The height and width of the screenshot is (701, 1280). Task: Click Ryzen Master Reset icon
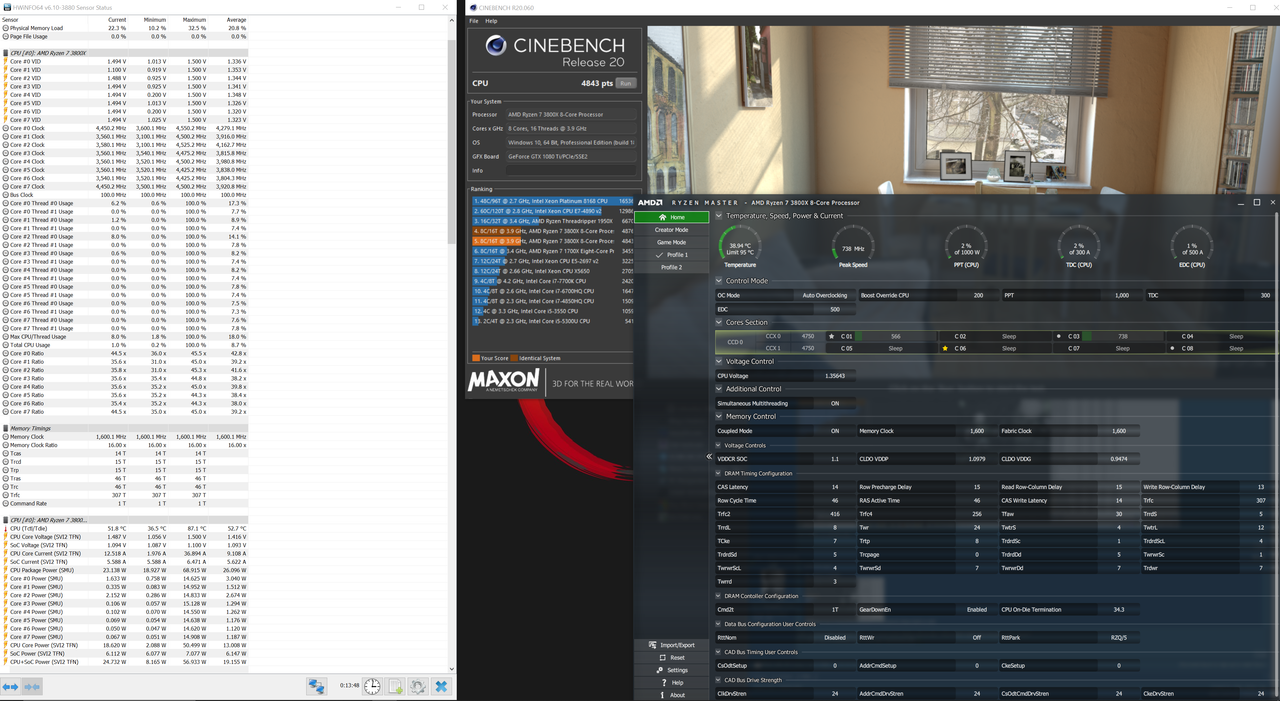662,658
